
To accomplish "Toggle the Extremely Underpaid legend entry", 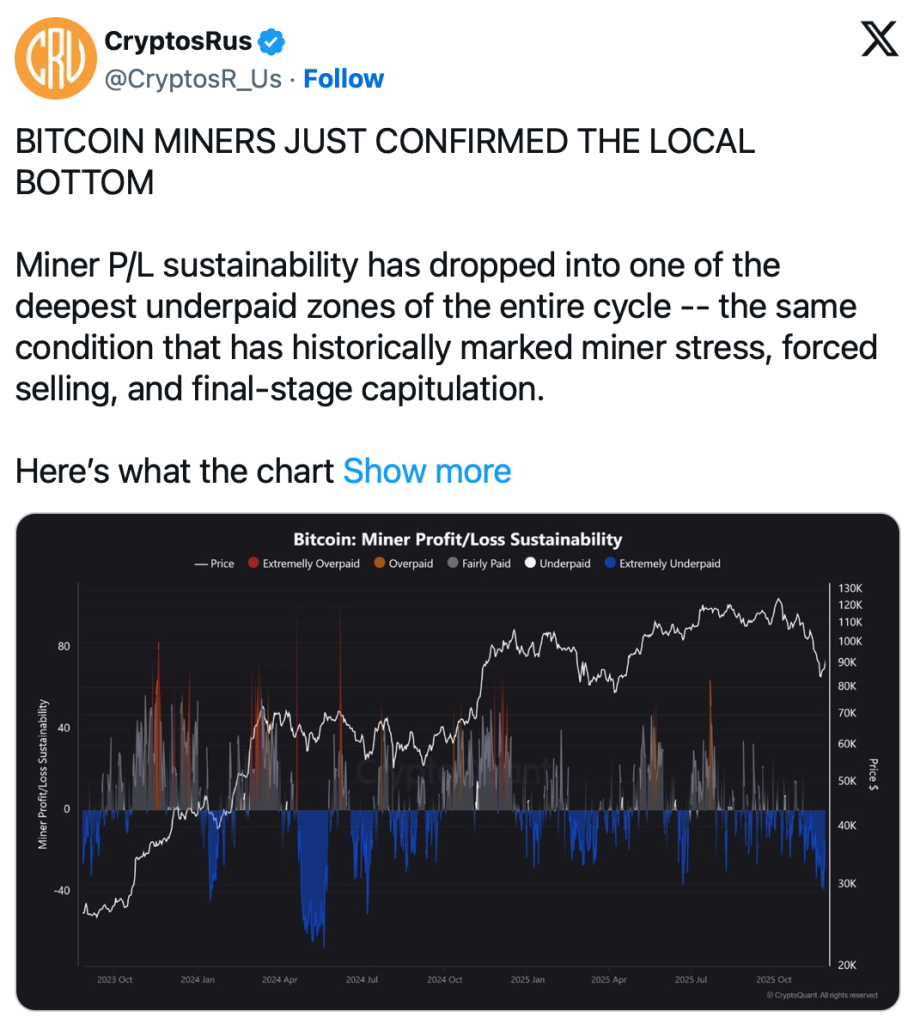I will click(663, 564).
